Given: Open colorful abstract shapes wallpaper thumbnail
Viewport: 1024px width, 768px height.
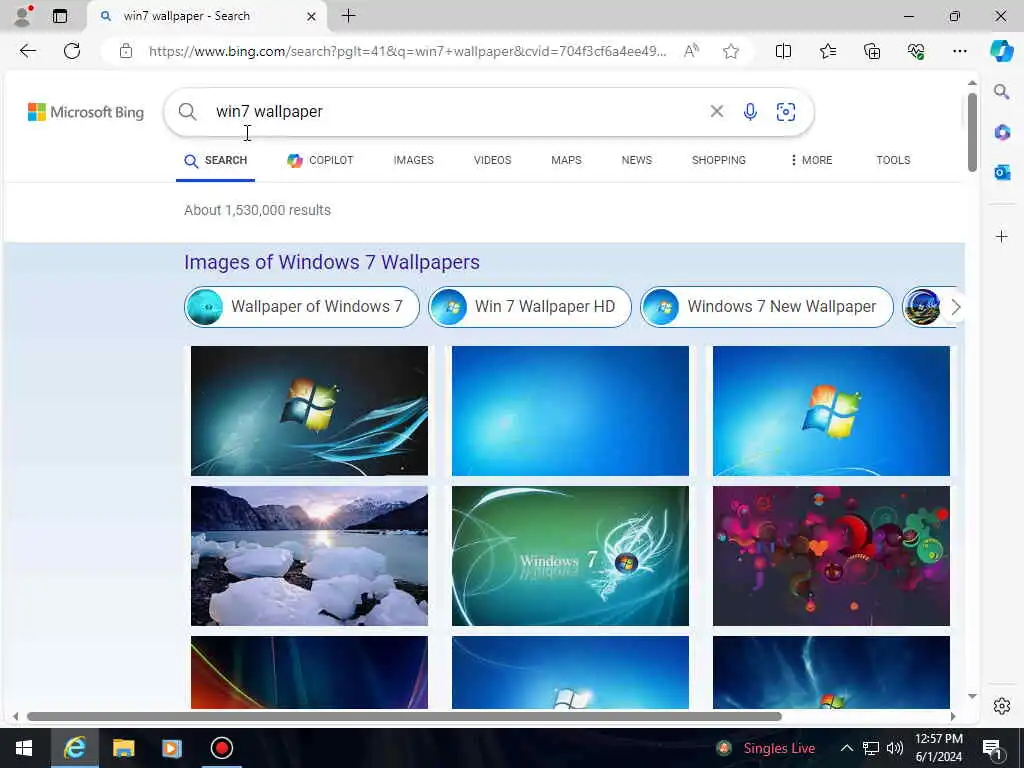Looking at the screenshot, I should [x=831, y=556].
